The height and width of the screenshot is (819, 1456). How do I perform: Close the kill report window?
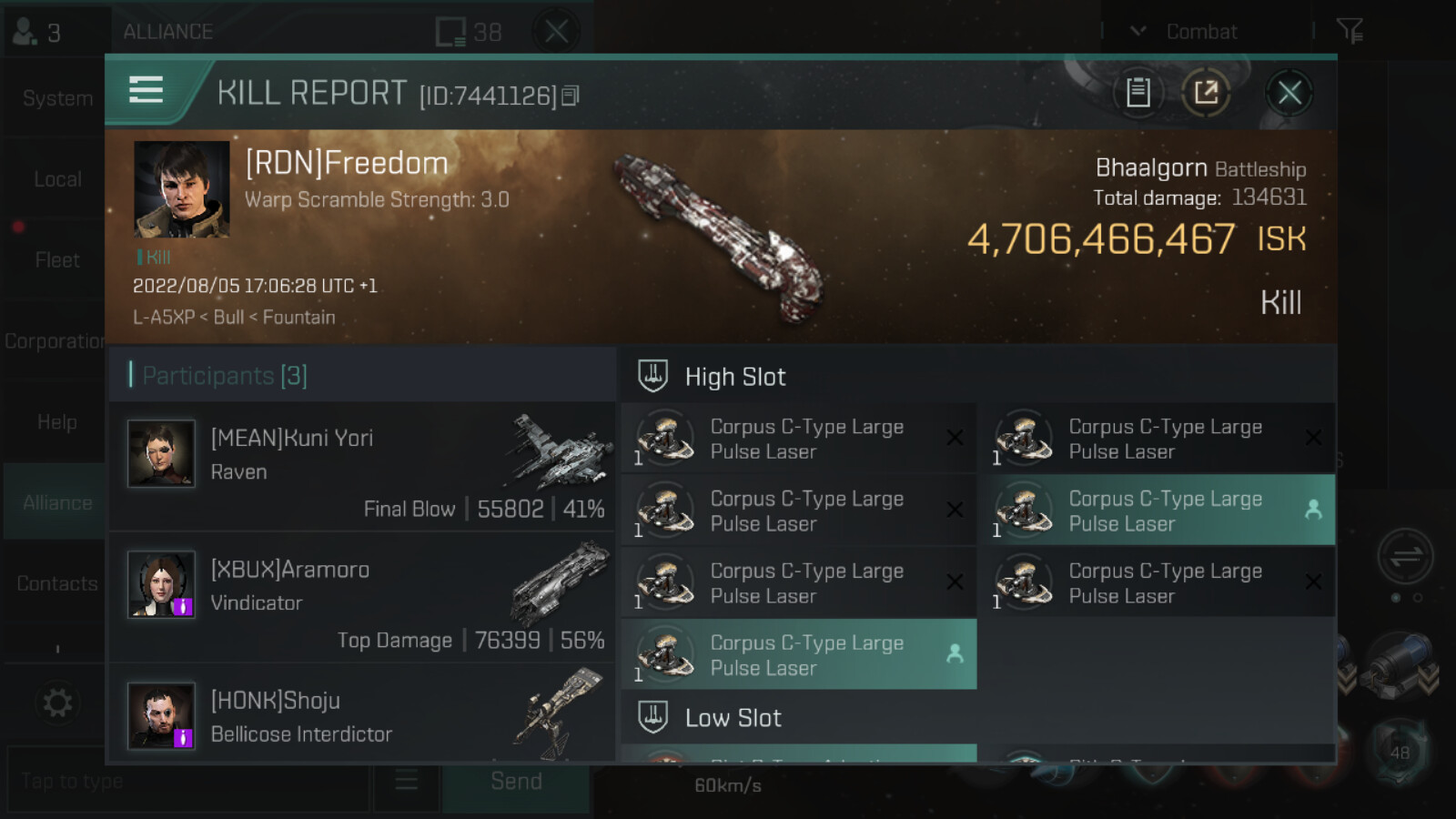[1289, 92]
